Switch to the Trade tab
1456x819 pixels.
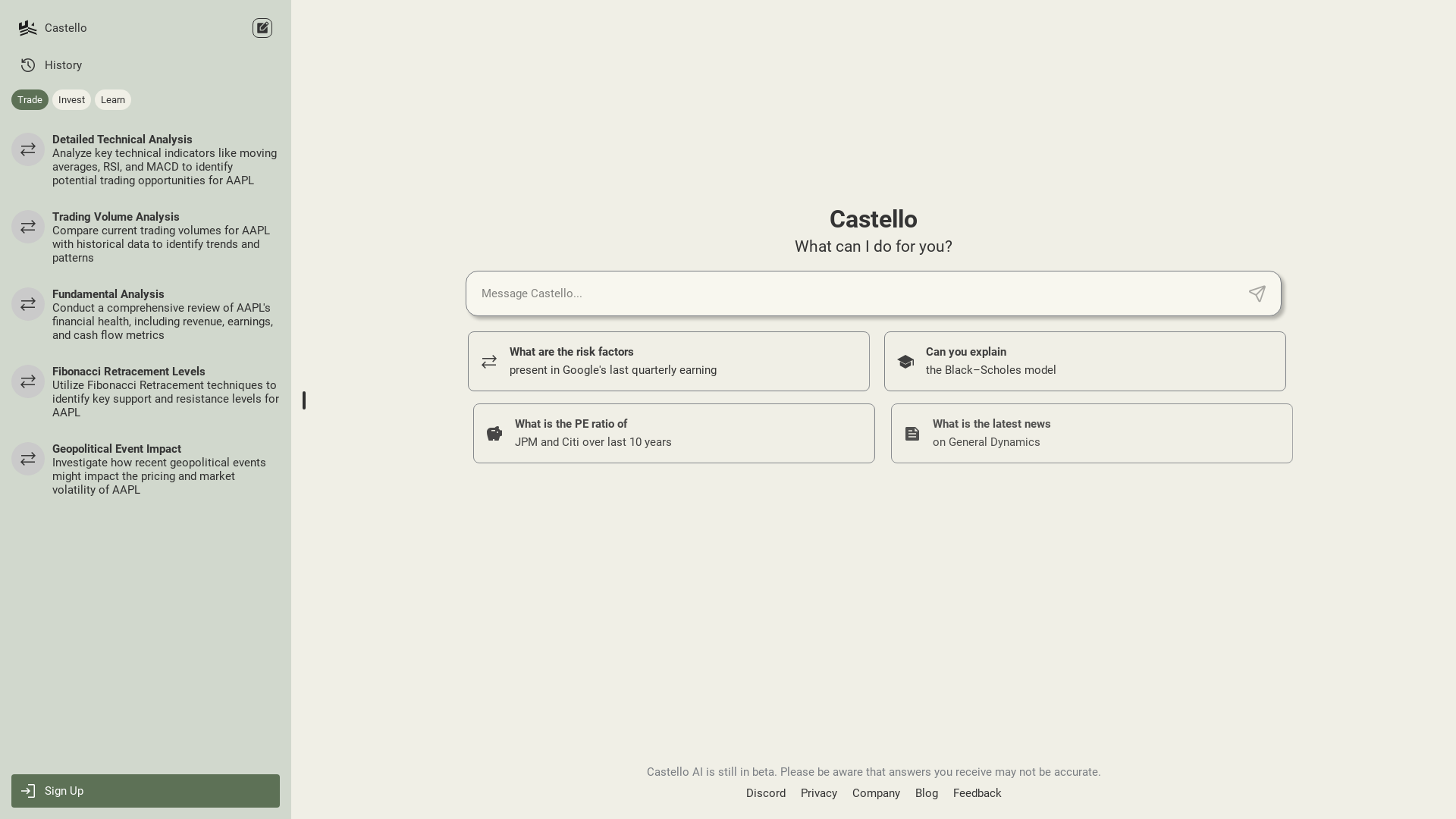(30, 99)
